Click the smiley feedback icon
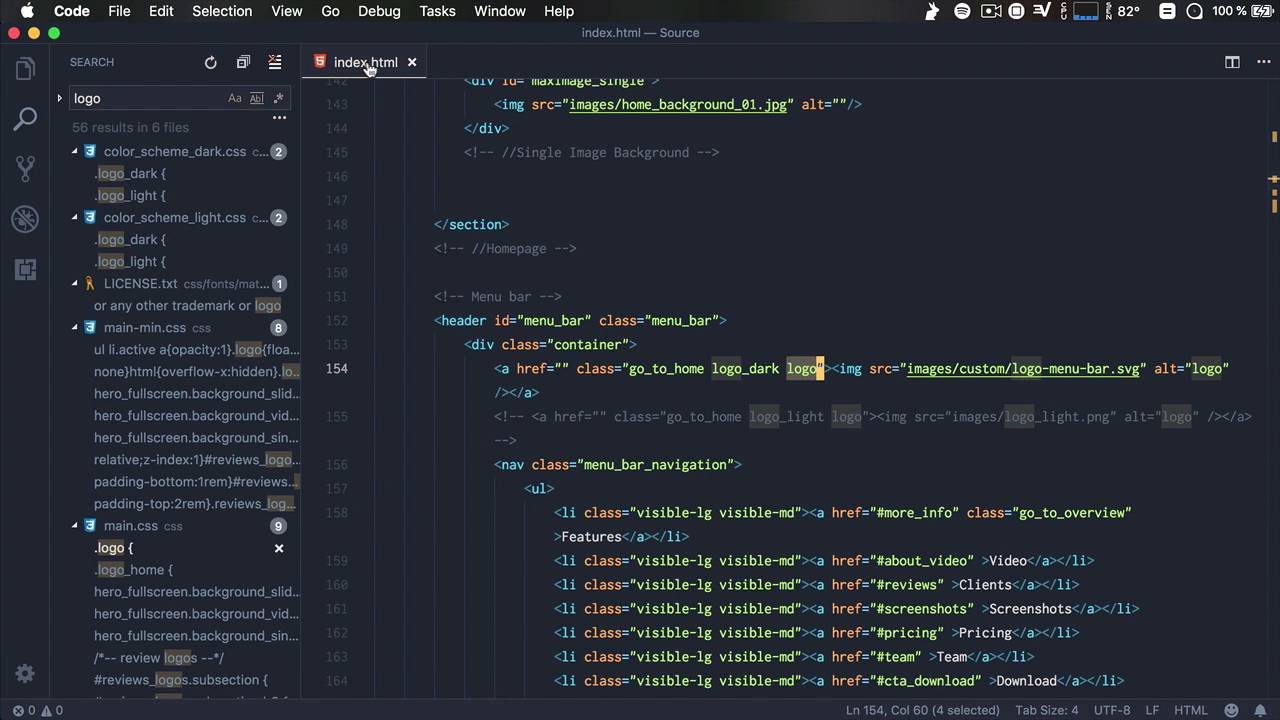Viewport: 1280px width, 720px height. click(x=1230, y=710)
